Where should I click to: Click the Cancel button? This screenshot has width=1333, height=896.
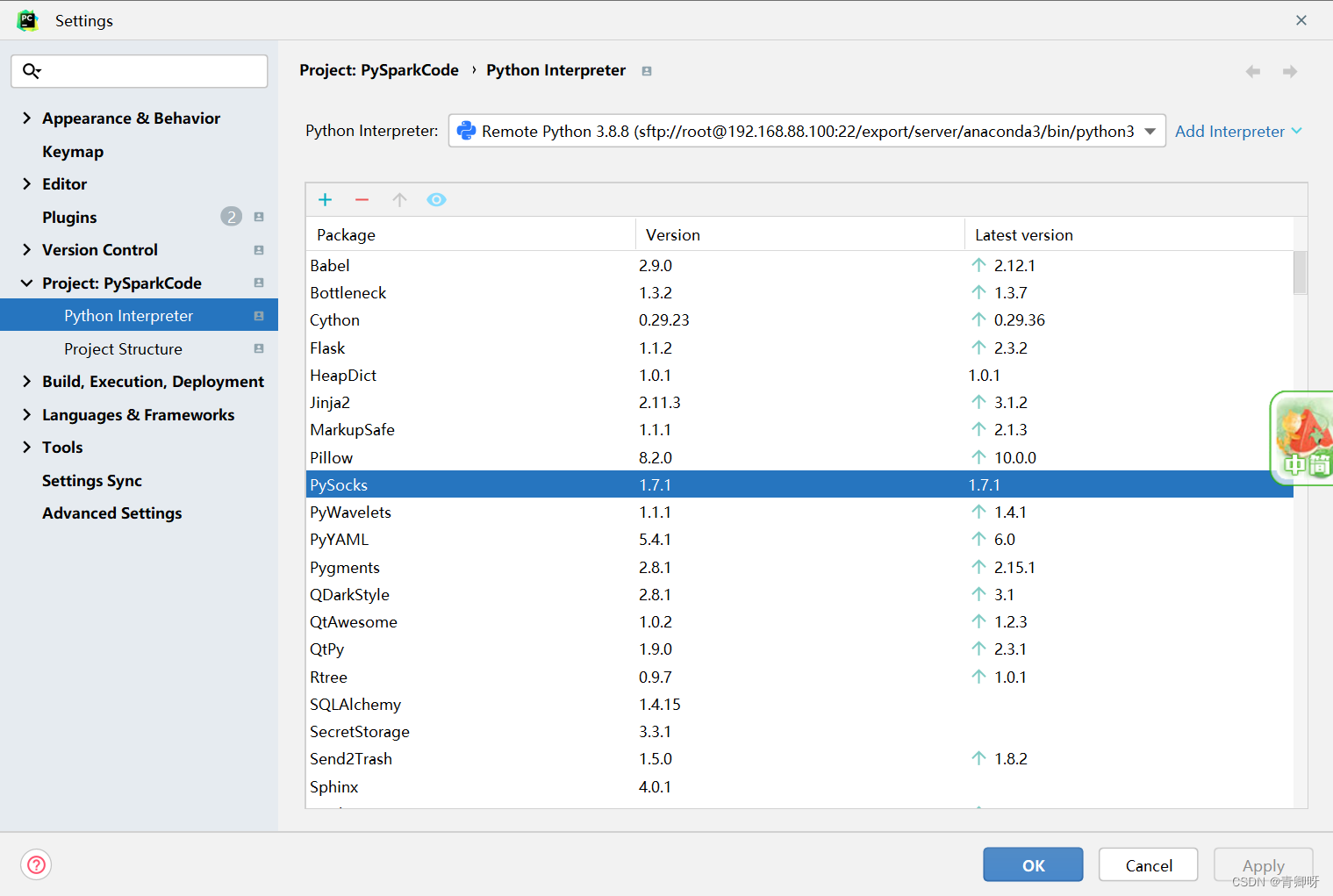[1148, 864]
